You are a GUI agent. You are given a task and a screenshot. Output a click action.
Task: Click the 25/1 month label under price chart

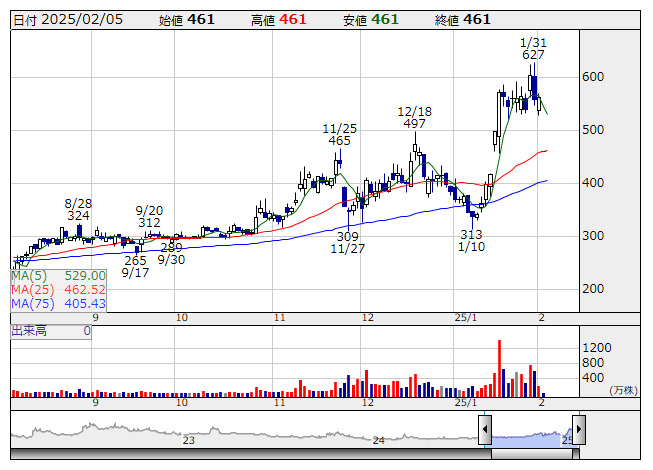coord(466,318)
